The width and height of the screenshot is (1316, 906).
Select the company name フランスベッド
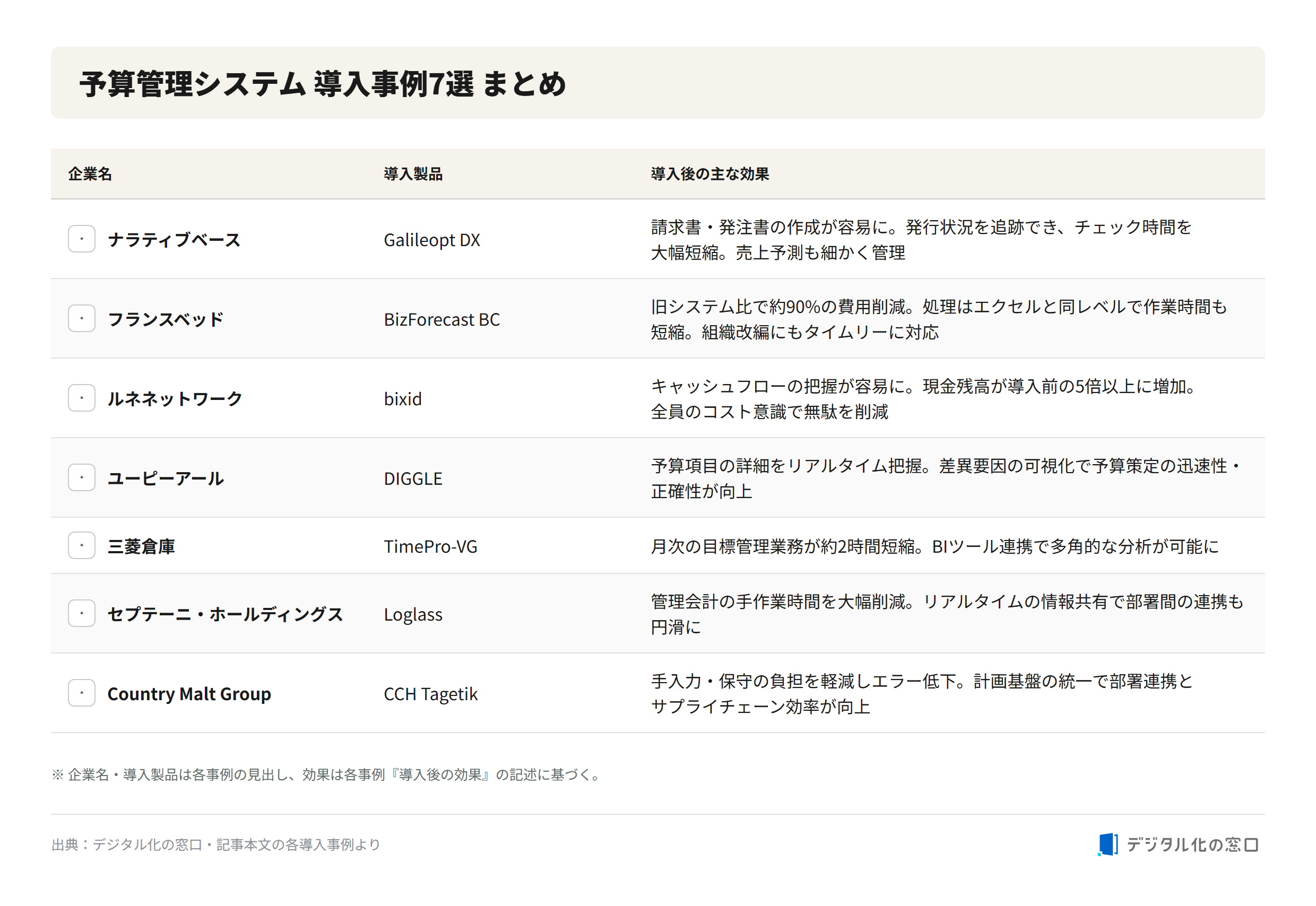(x=166, y=319)
